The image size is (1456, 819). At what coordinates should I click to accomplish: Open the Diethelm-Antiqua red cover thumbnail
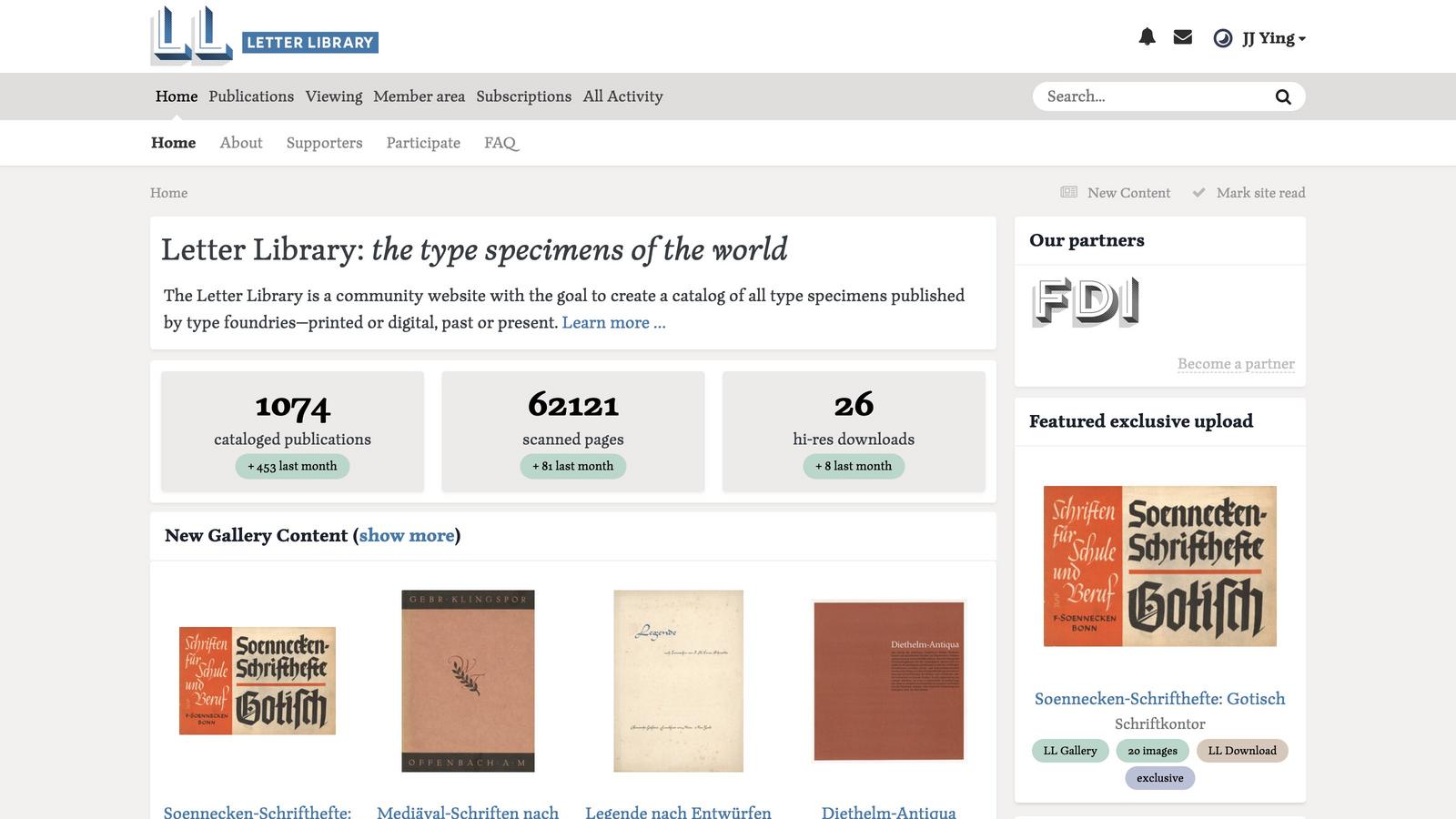[888, 681]
